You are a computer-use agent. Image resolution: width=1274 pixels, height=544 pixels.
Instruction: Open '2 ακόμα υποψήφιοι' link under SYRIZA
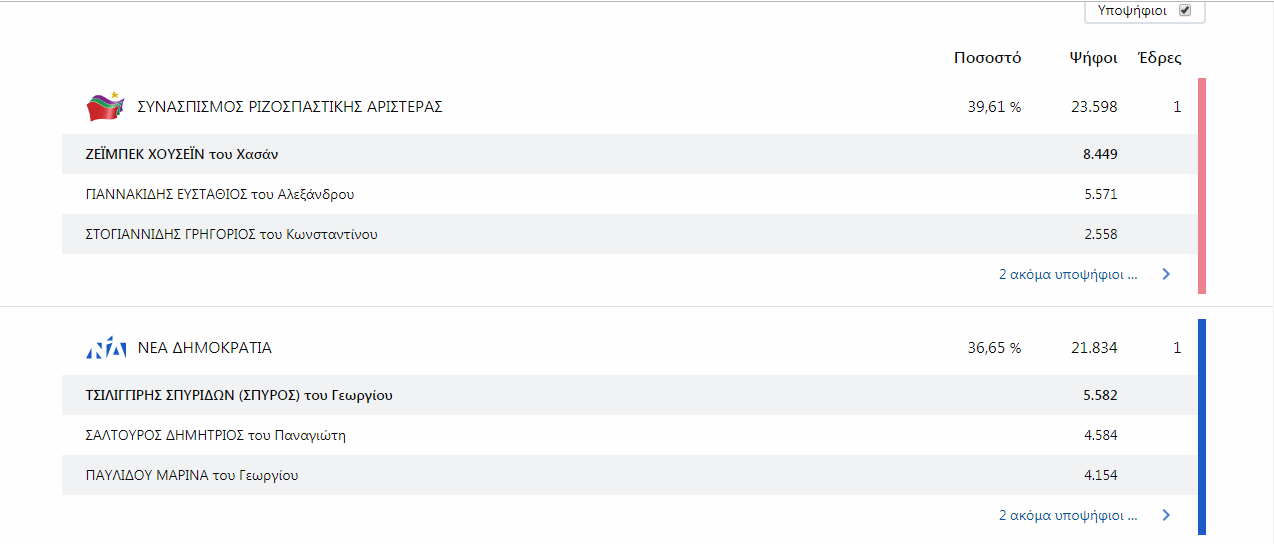1068,274
